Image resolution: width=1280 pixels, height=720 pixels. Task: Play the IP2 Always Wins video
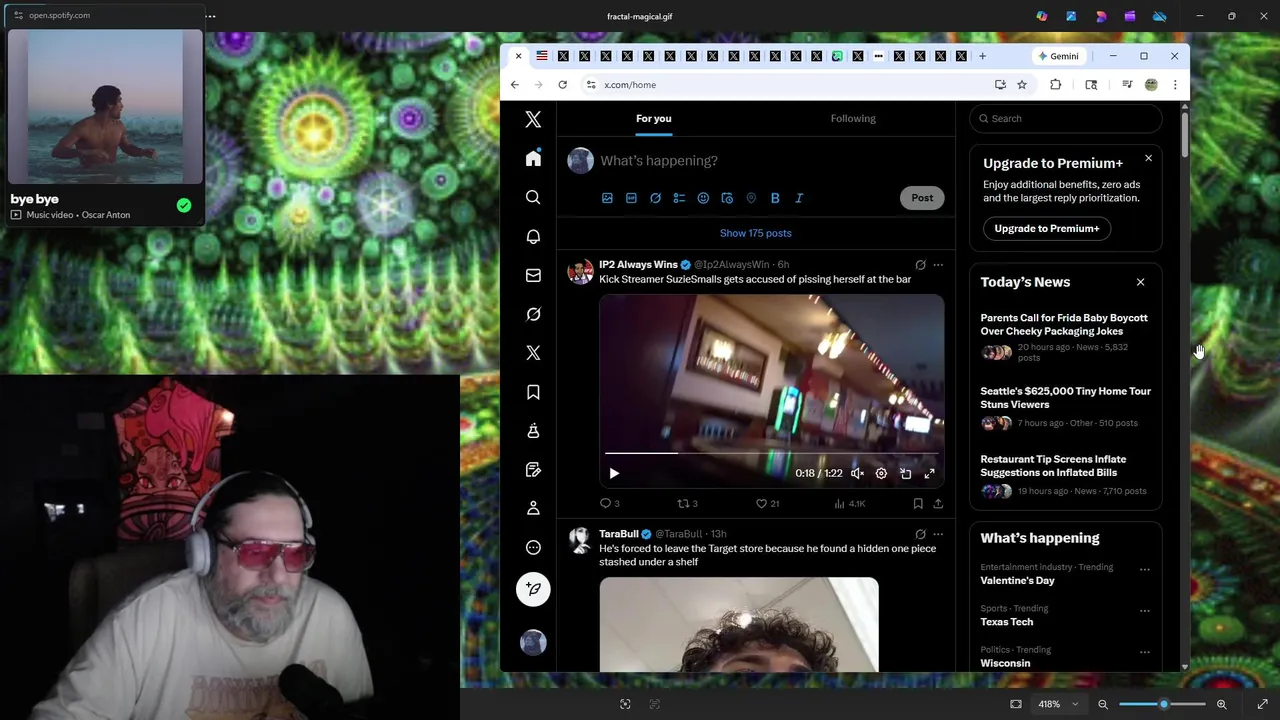click(614, 473)
